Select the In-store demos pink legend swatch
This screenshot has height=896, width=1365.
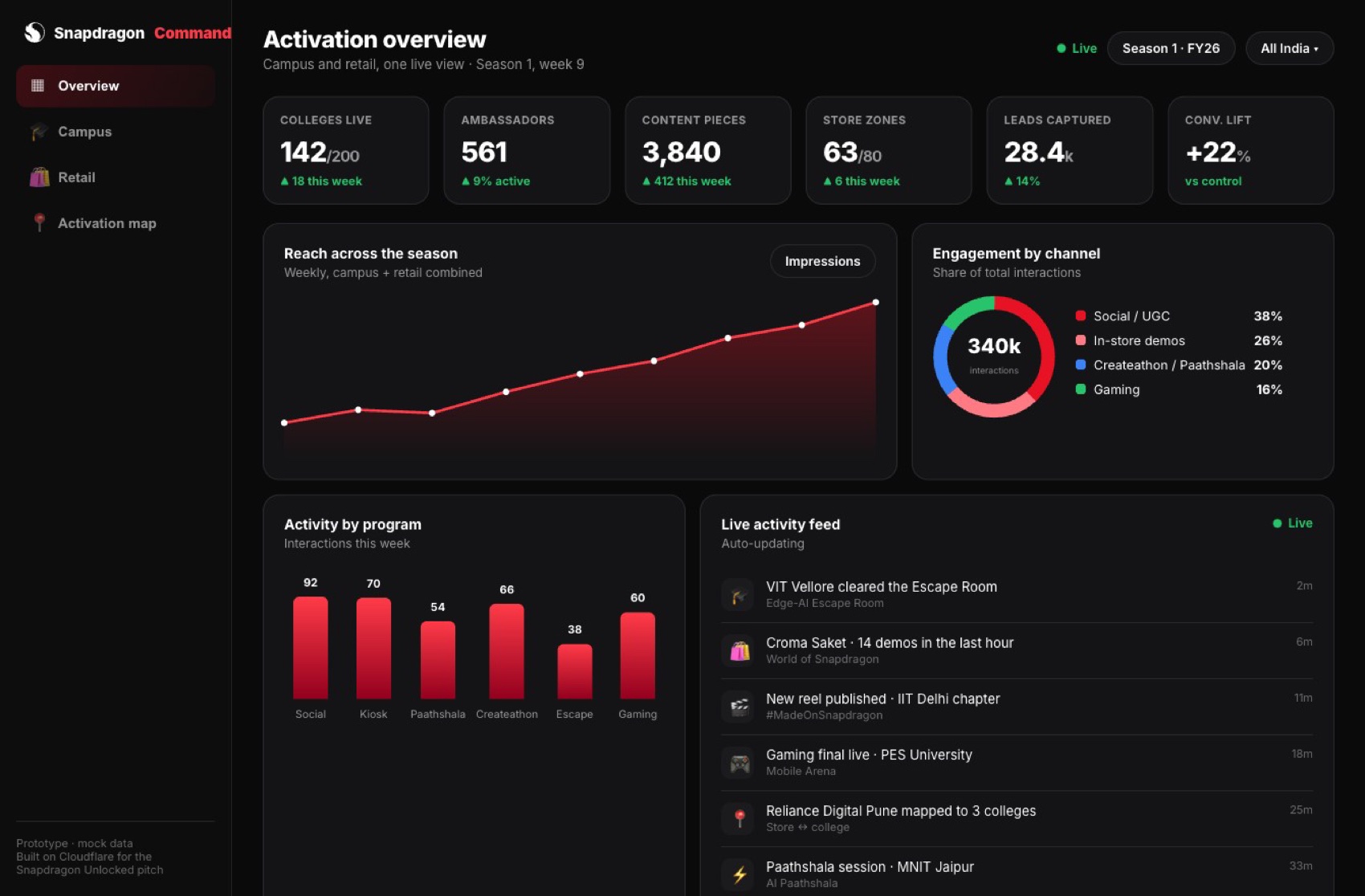click(x=1081, y=340)
